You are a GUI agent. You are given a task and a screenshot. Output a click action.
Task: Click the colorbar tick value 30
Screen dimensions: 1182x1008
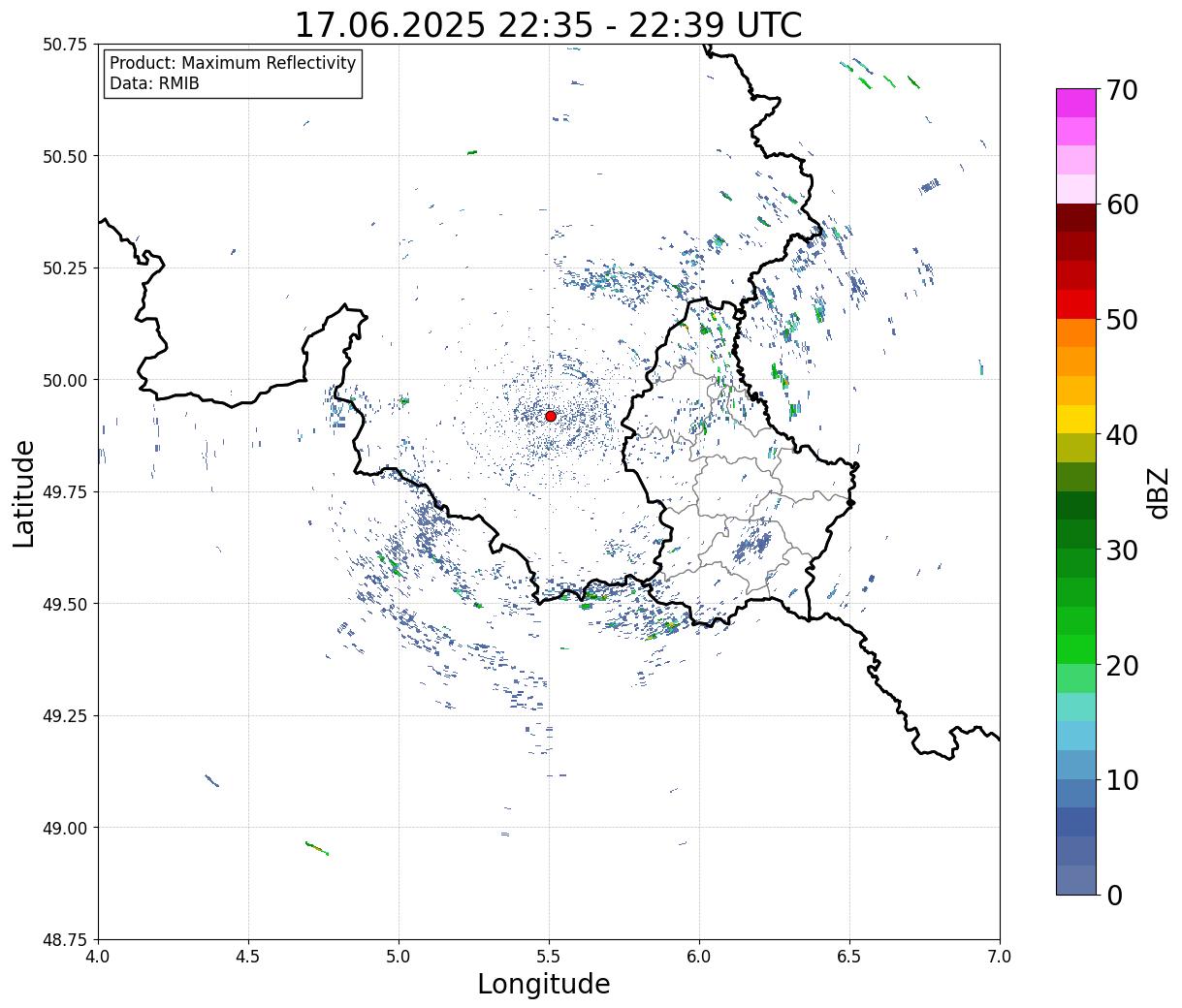pos(1121,551)
